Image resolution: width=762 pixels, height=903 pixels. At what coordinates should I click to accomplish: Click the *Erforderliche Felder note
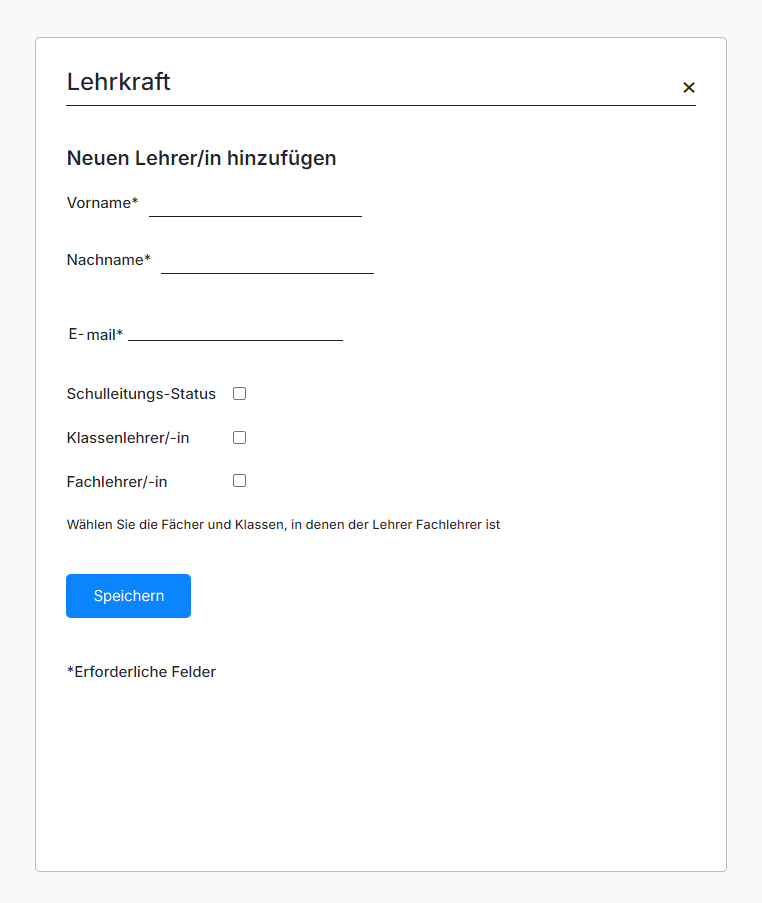click(141, 672)
